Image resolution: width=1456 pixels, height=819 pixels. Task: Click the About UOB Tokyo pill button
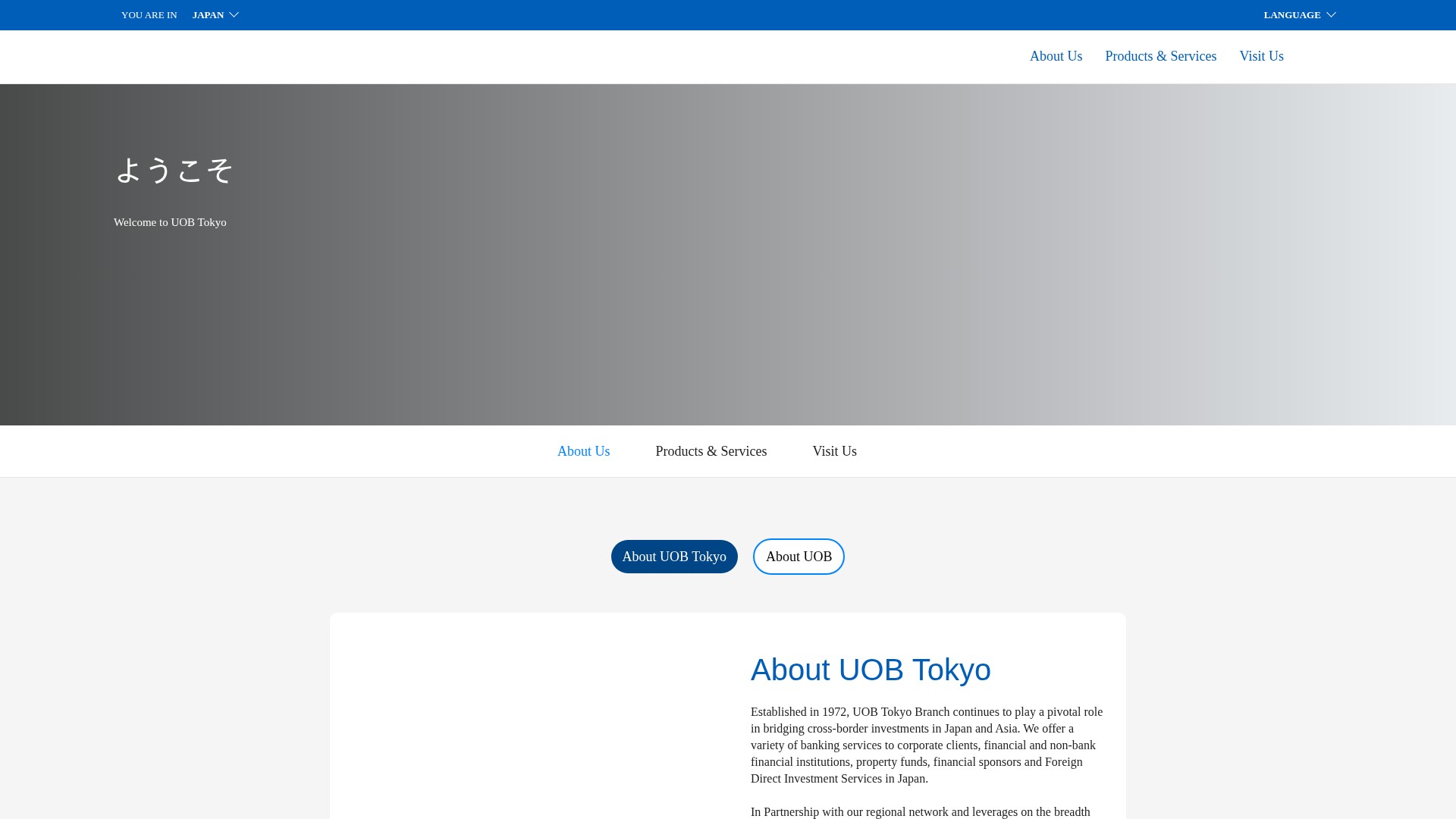(x=674, y=557)
